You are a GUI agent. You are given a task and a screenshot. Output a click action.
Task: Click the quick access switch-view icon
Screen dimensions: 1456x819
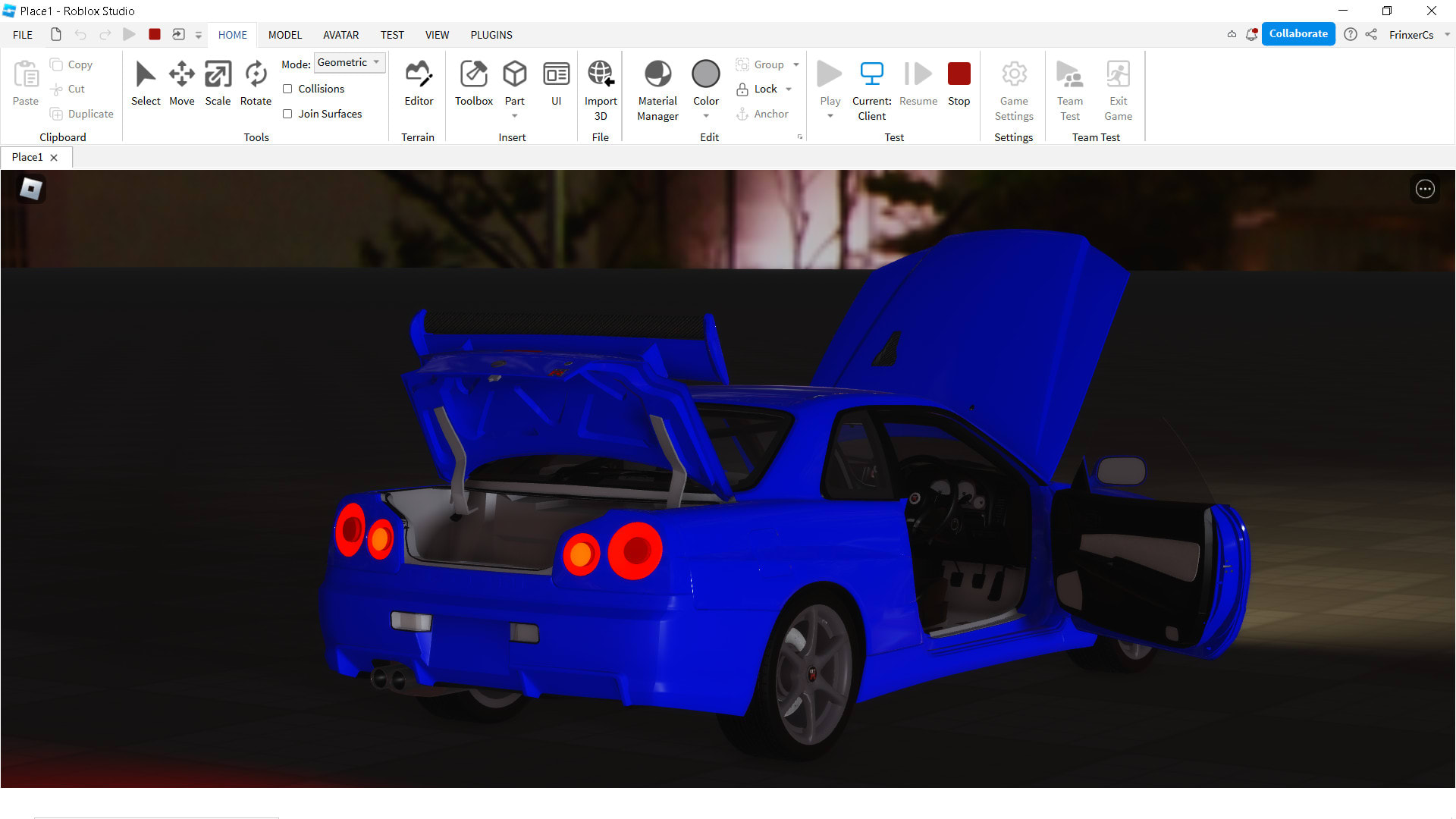178,34
